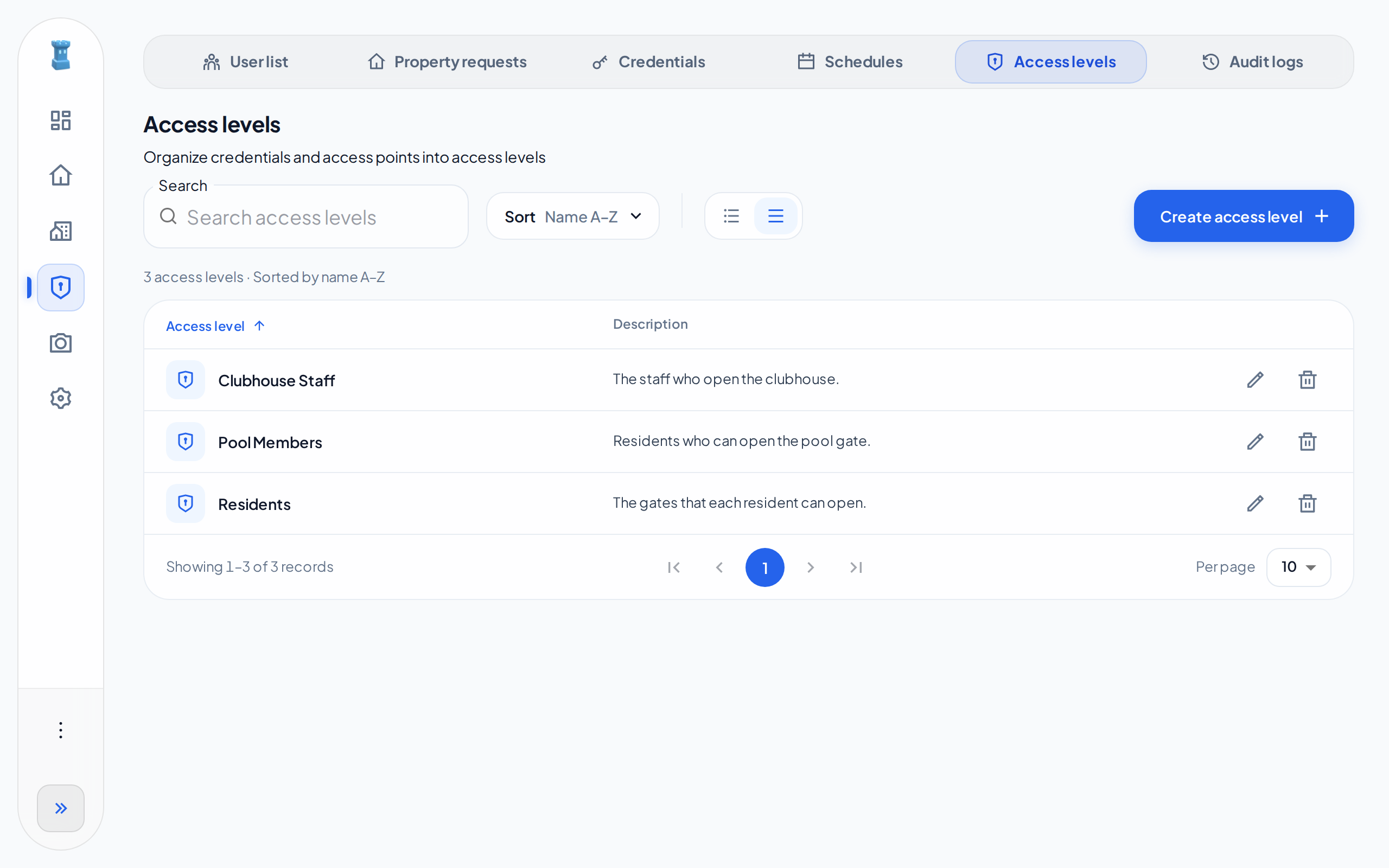Click the Residents row name

pyautogui.click(x=254, y=505)
